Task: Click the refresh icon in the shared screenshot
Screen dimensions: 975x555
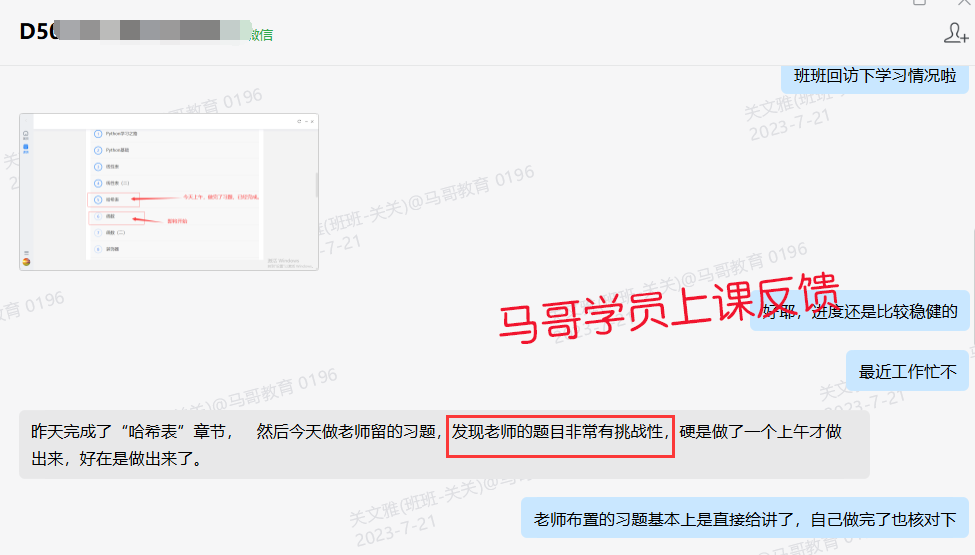Action: (298, 120)
